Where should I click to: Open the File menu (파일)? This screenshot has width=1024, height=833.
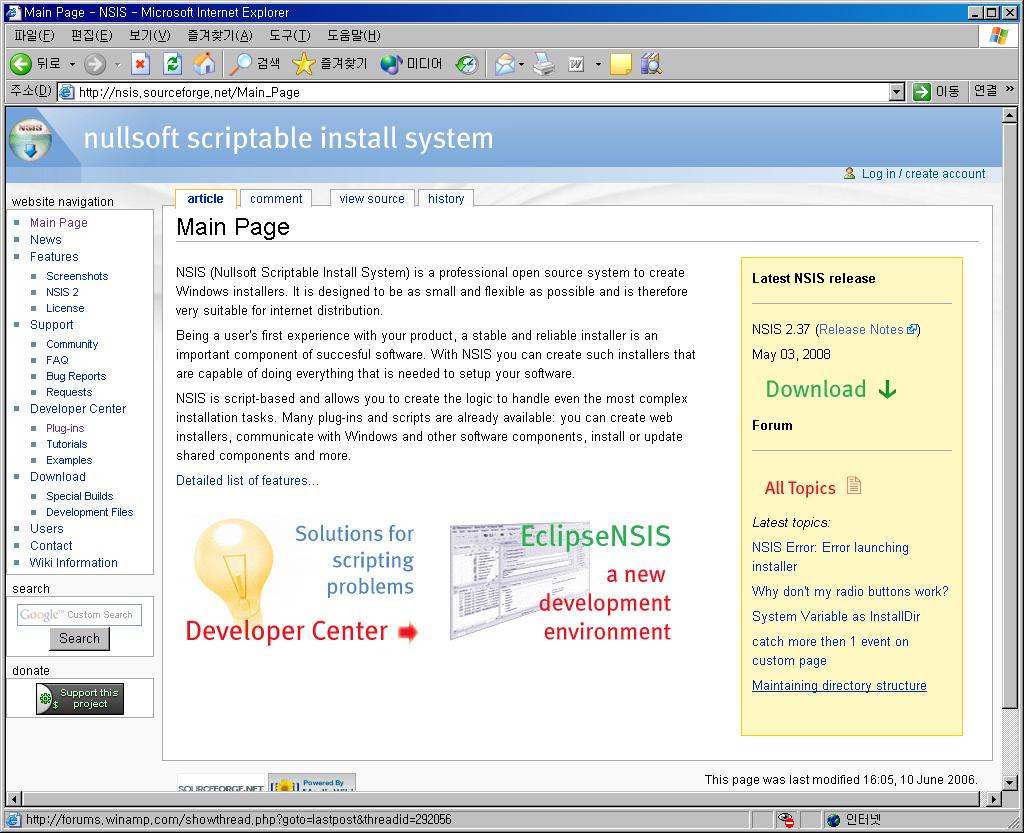click(35, 35)
